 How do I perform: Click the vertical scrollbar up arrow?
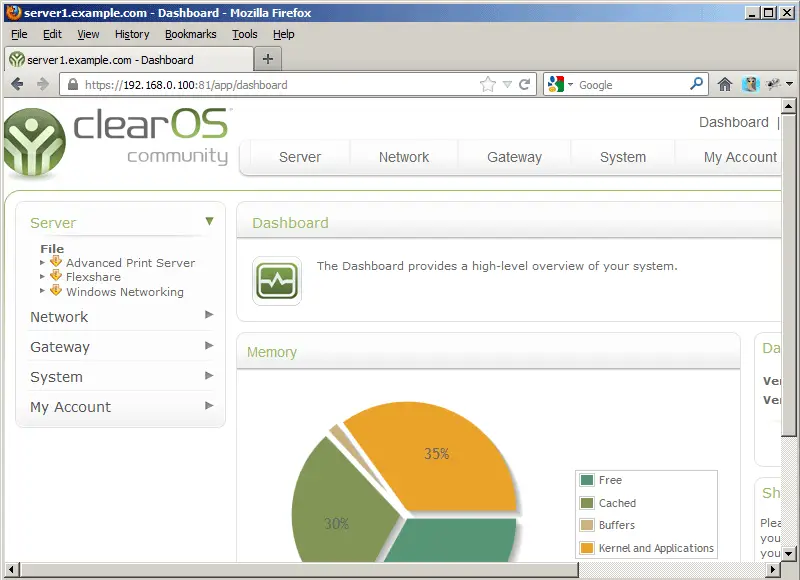(x=788, y=106)
